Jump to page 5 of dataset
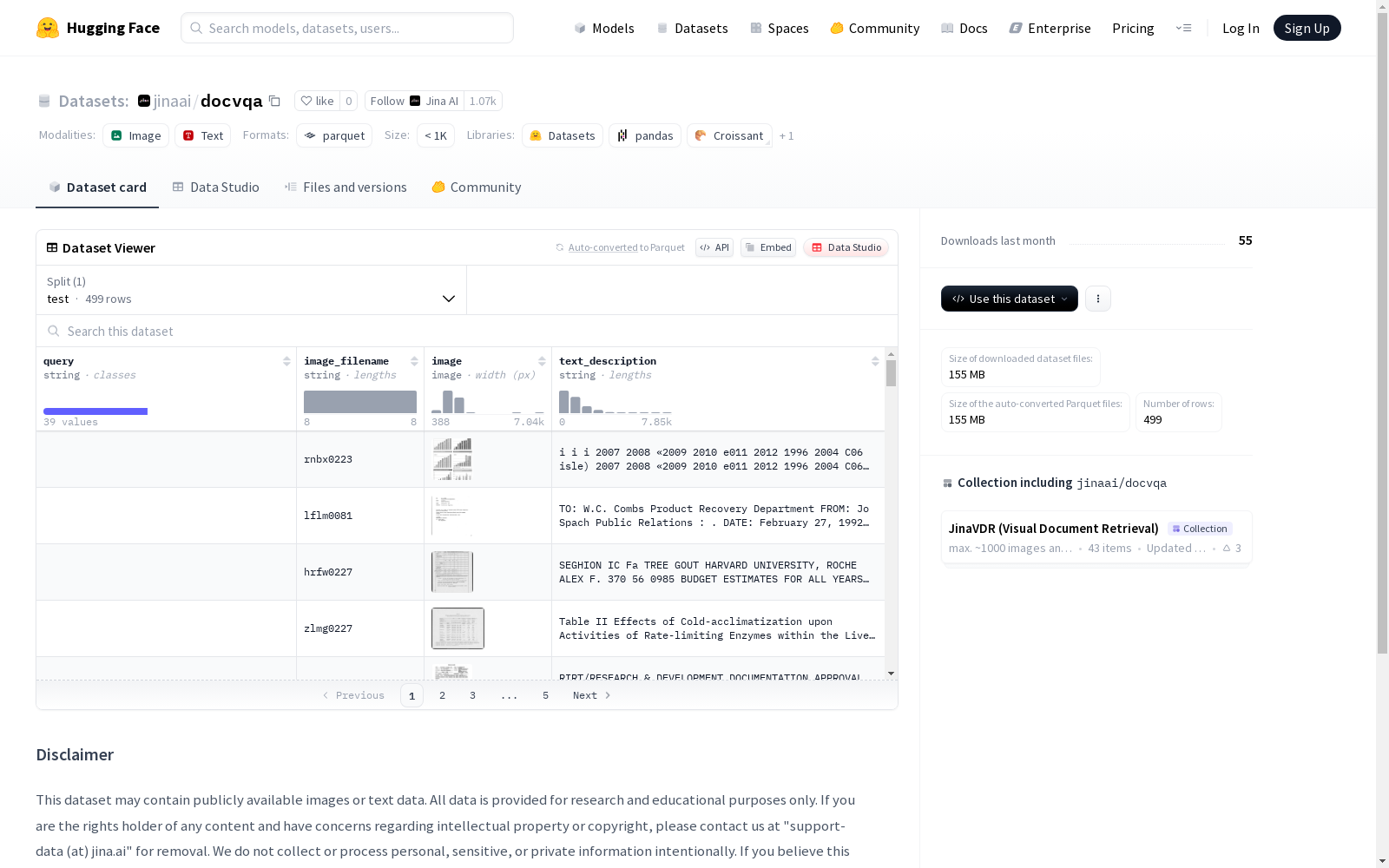Screen dimensions: 1389x868 [546, 695]
